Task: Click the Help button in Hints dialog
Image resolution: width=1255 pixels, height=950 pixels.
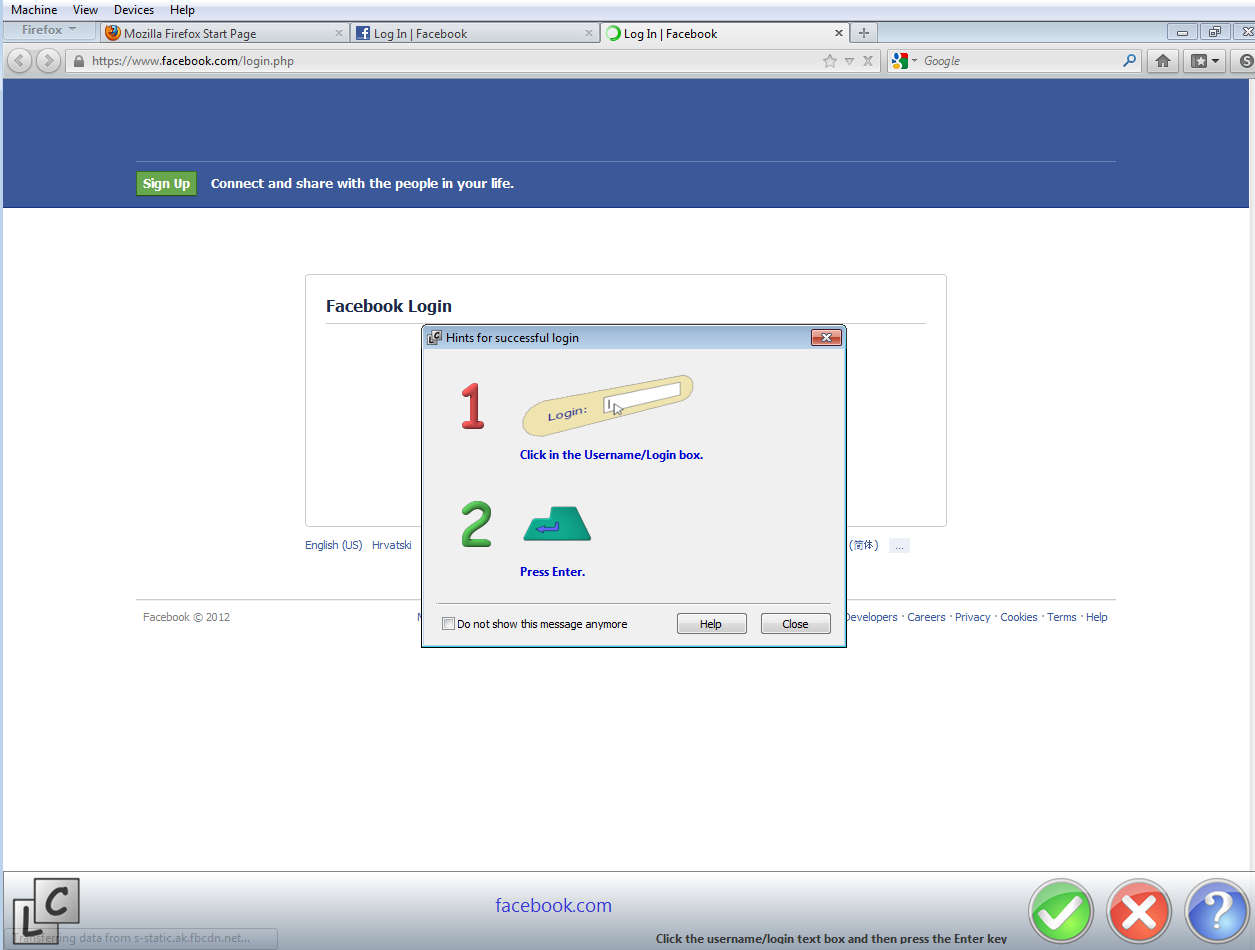Action: [x=711, y=624]
